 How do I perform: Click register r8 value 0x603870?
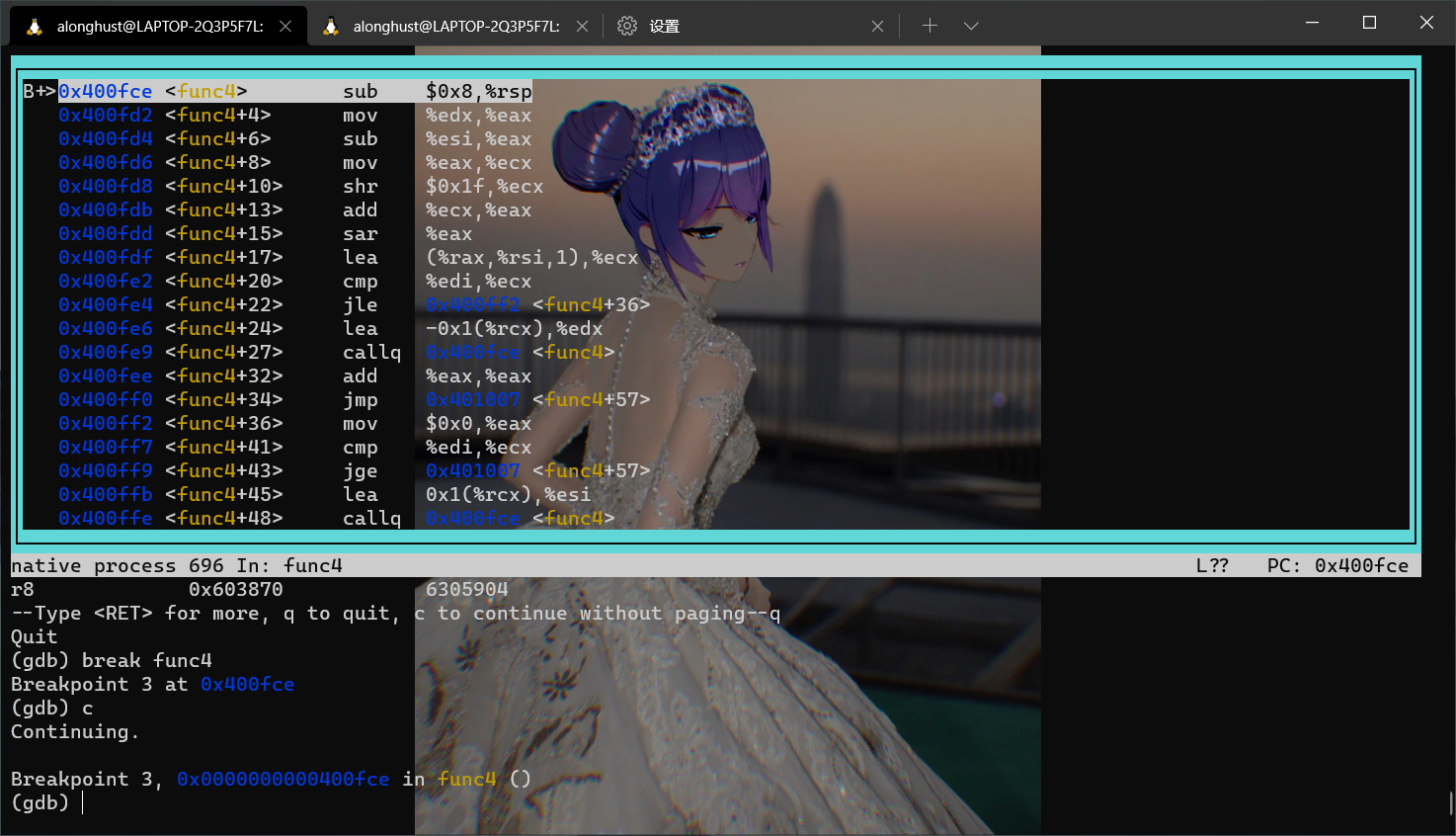(236, 589)
